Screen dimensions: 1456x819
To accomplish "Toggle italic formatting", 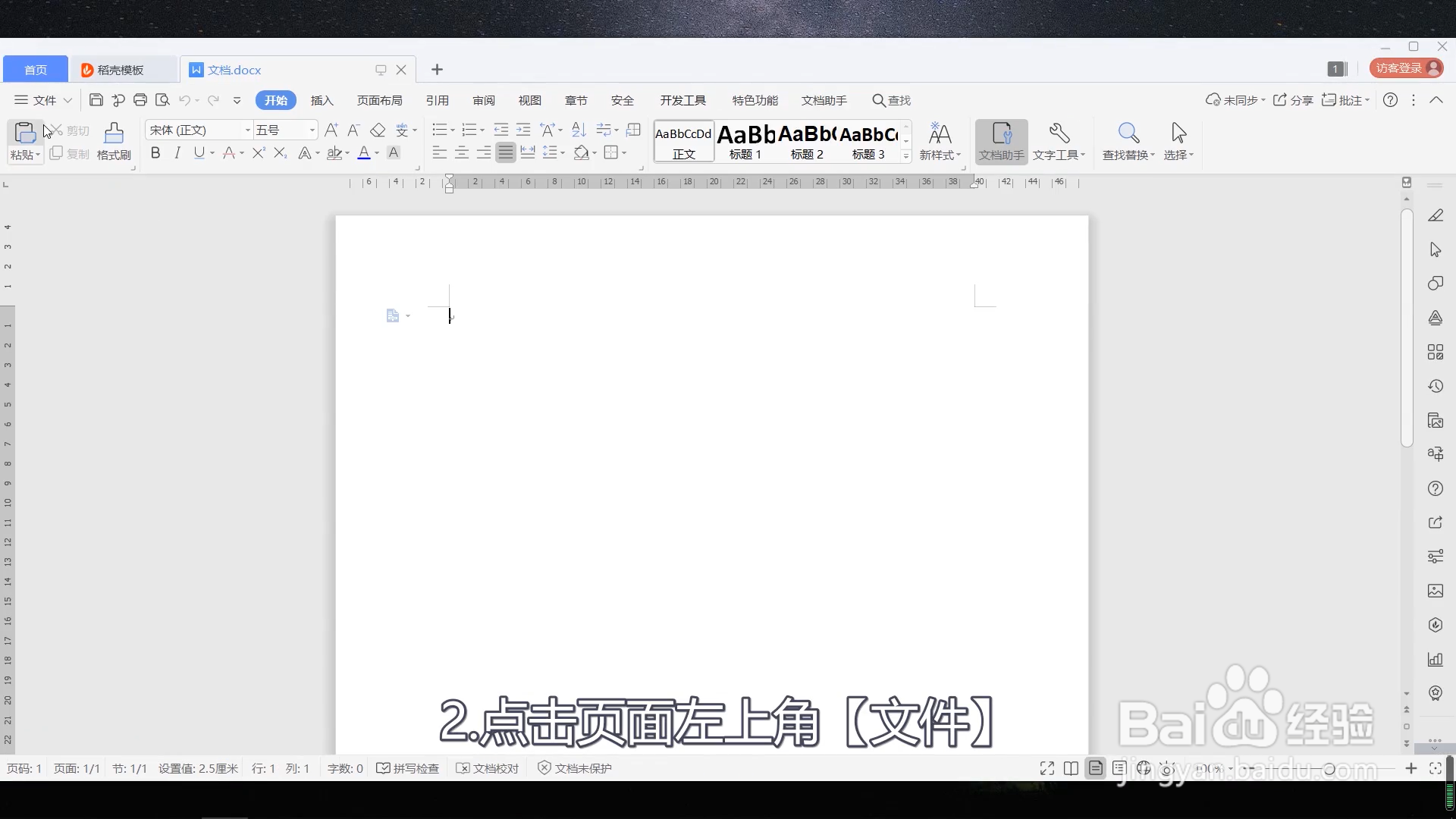I will (177, 153).
